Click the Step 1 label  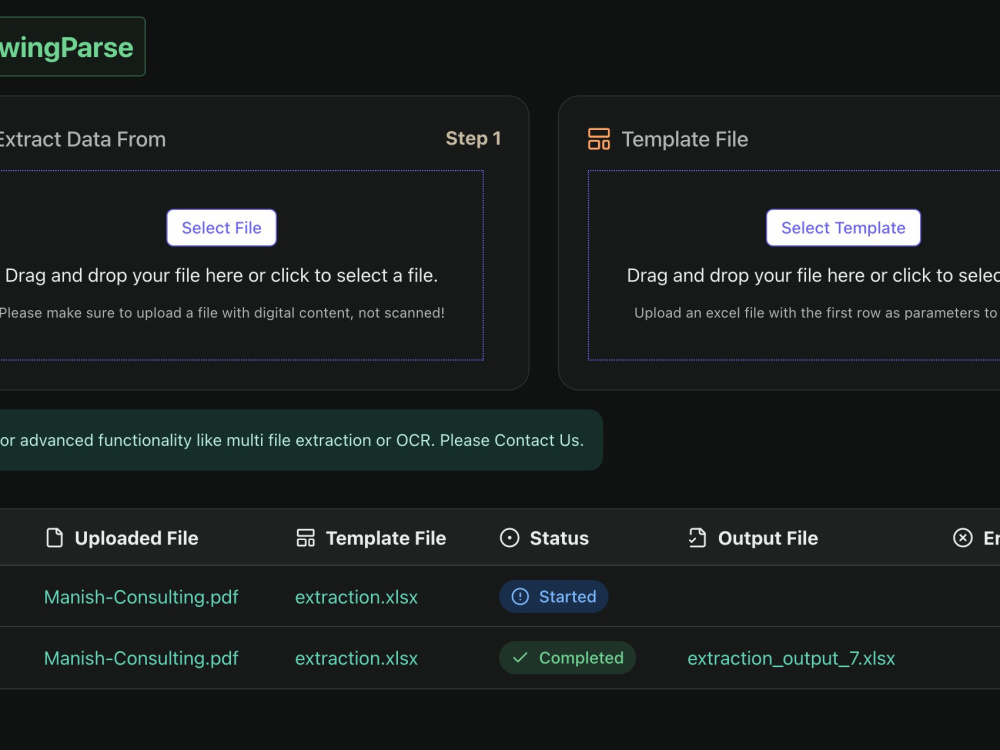point(473,138)
